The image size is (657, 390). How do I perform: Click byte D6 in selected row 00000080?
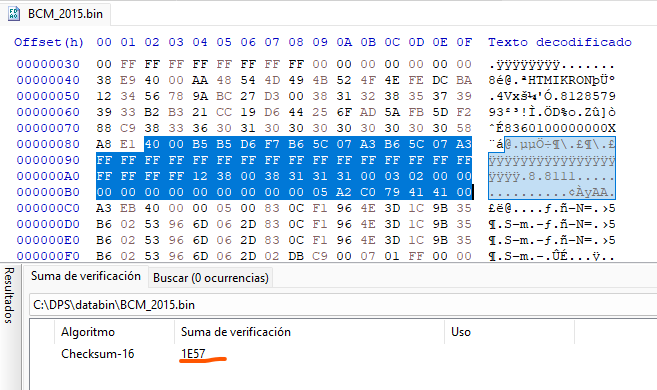[x=248, y=144]
